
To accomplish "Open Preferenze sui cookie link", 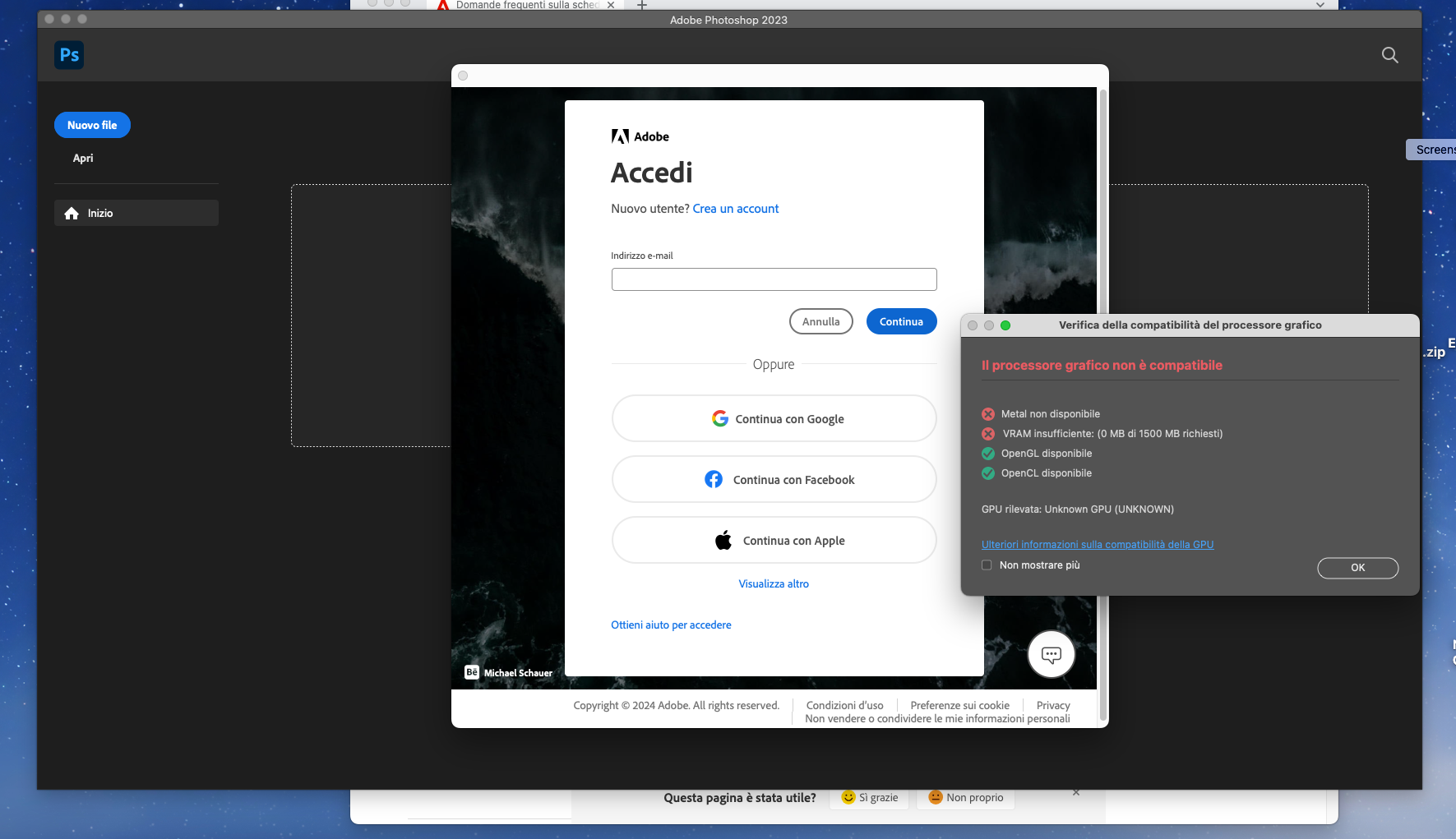I will pyautogui.click(x=959, y=706).
